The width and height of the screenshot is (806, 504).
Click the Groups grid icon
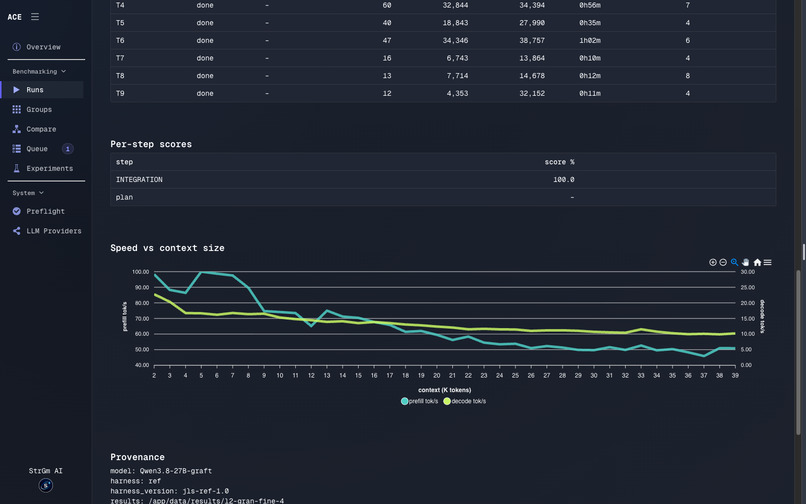(x=16, y=110)
